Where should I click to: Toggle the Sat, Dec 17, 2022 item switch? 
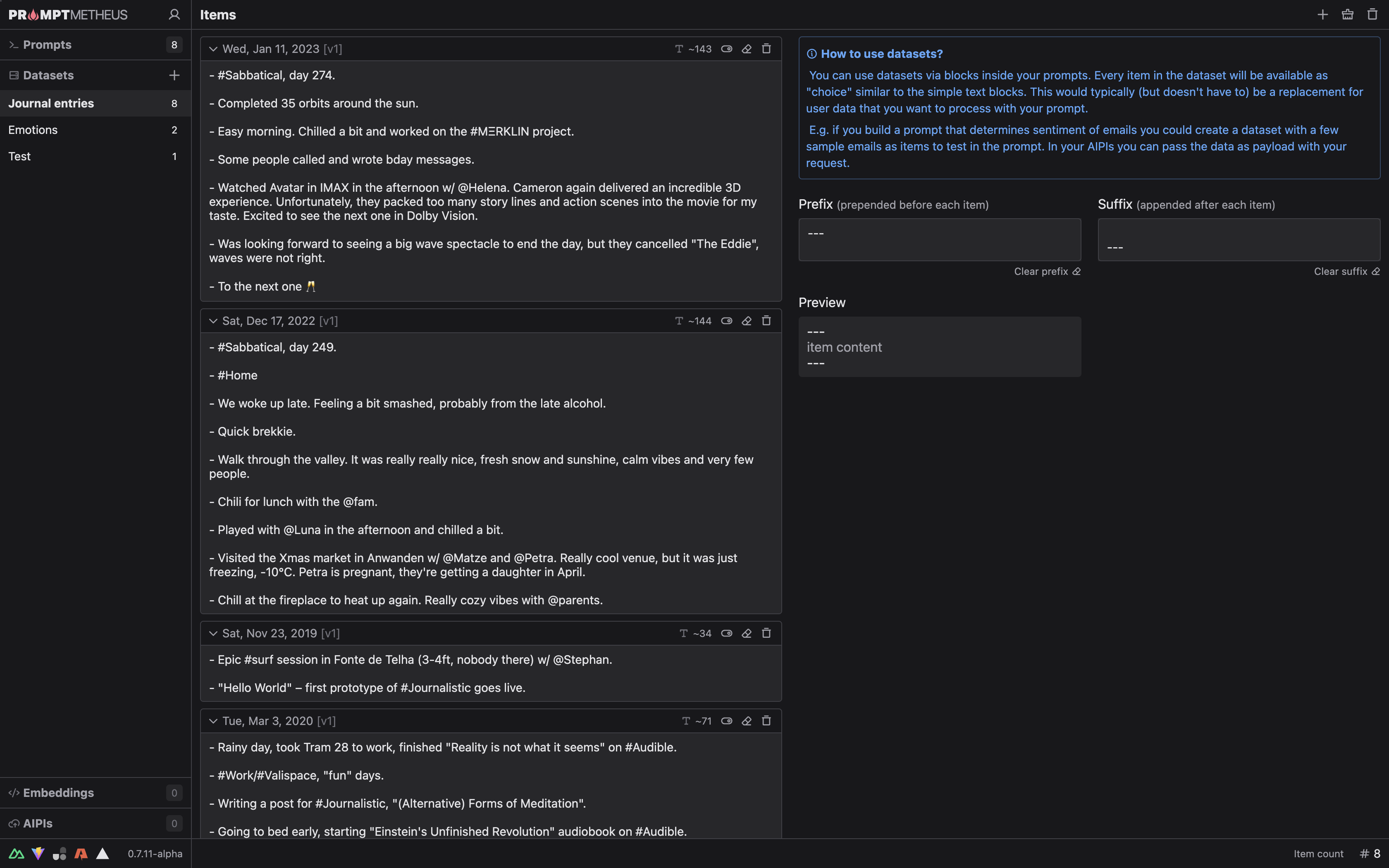tap(727, 321)
